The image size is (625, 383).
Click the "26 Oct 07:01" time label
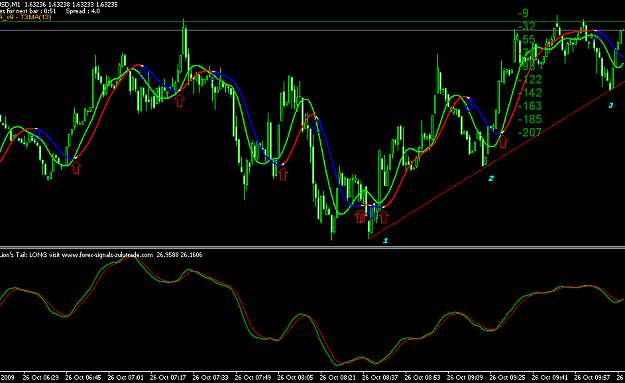point(125,377)
